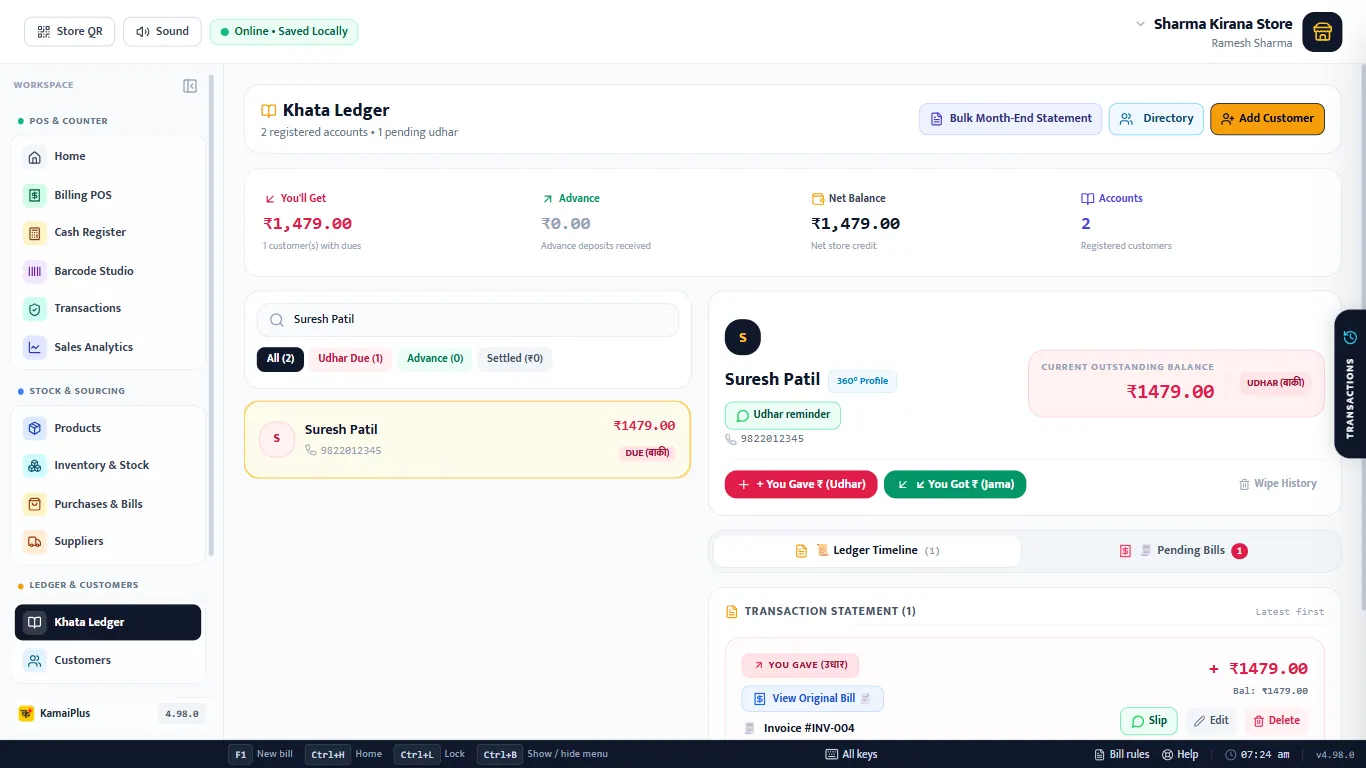
Task: Click Add Customer button
Action: tap(1267, 118)
